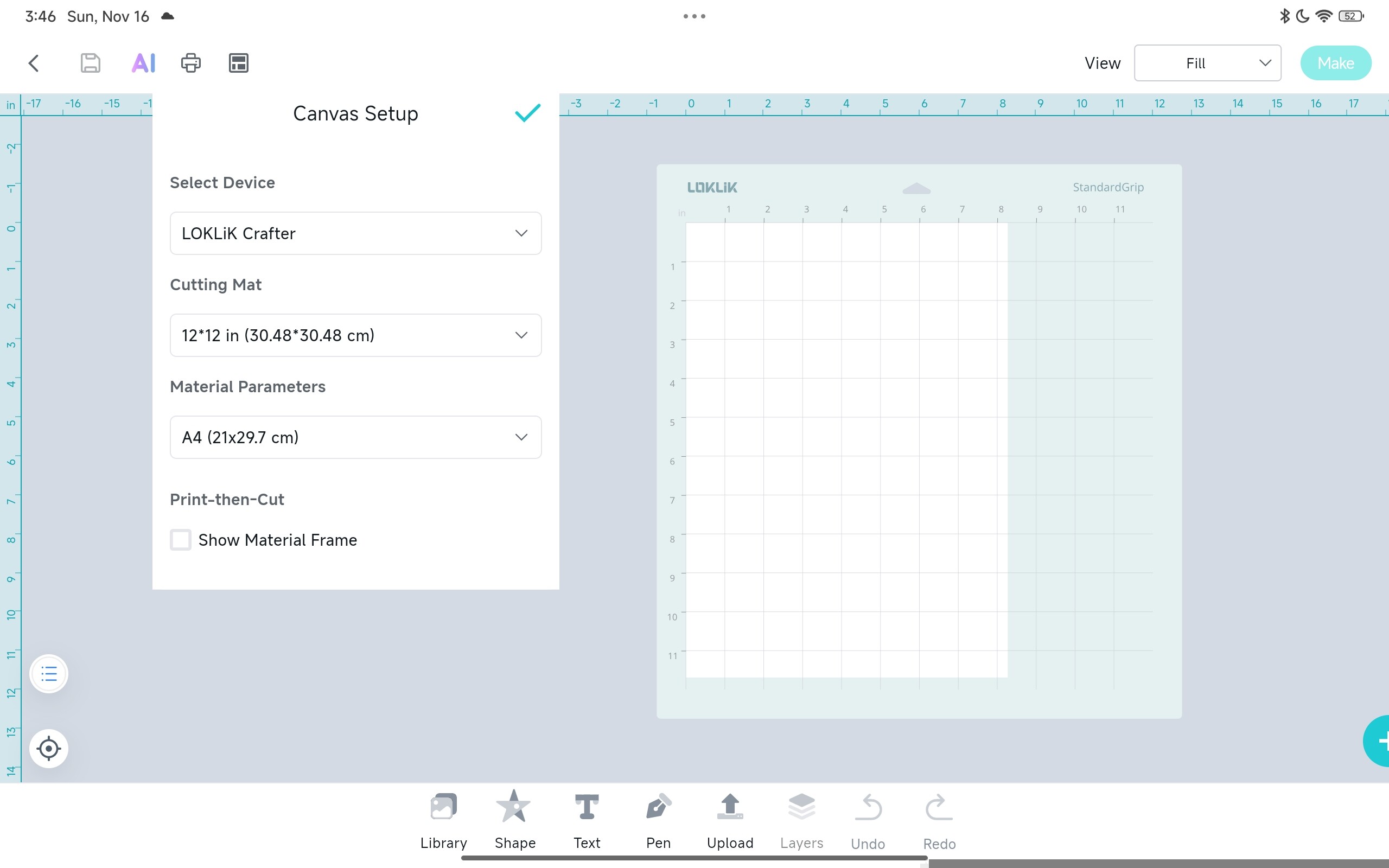Tap the back arrow icon

[34, 63]
